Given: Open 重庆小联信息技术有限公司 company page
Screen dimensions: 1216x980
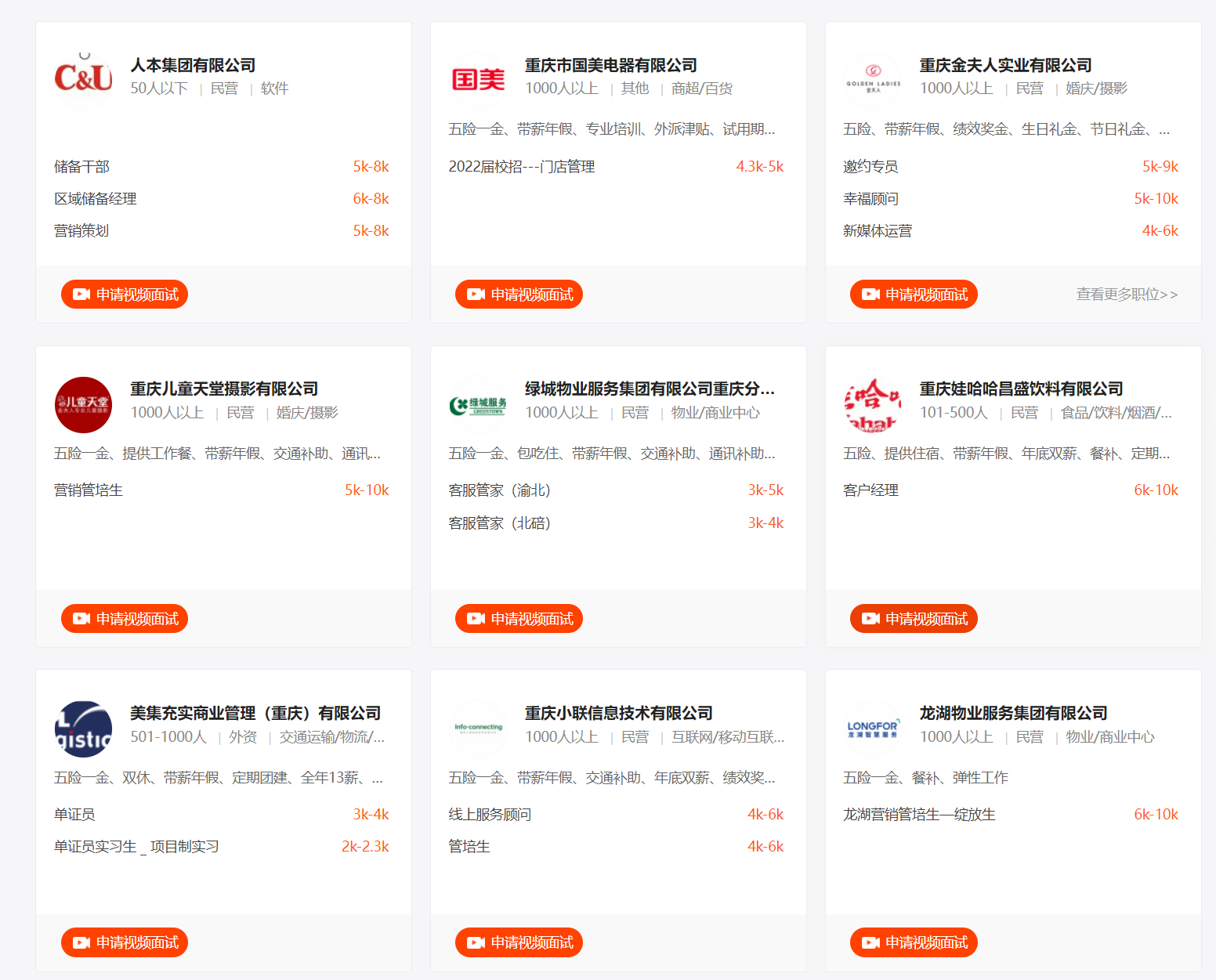Looking at the screenshot, I should (618, 713).
